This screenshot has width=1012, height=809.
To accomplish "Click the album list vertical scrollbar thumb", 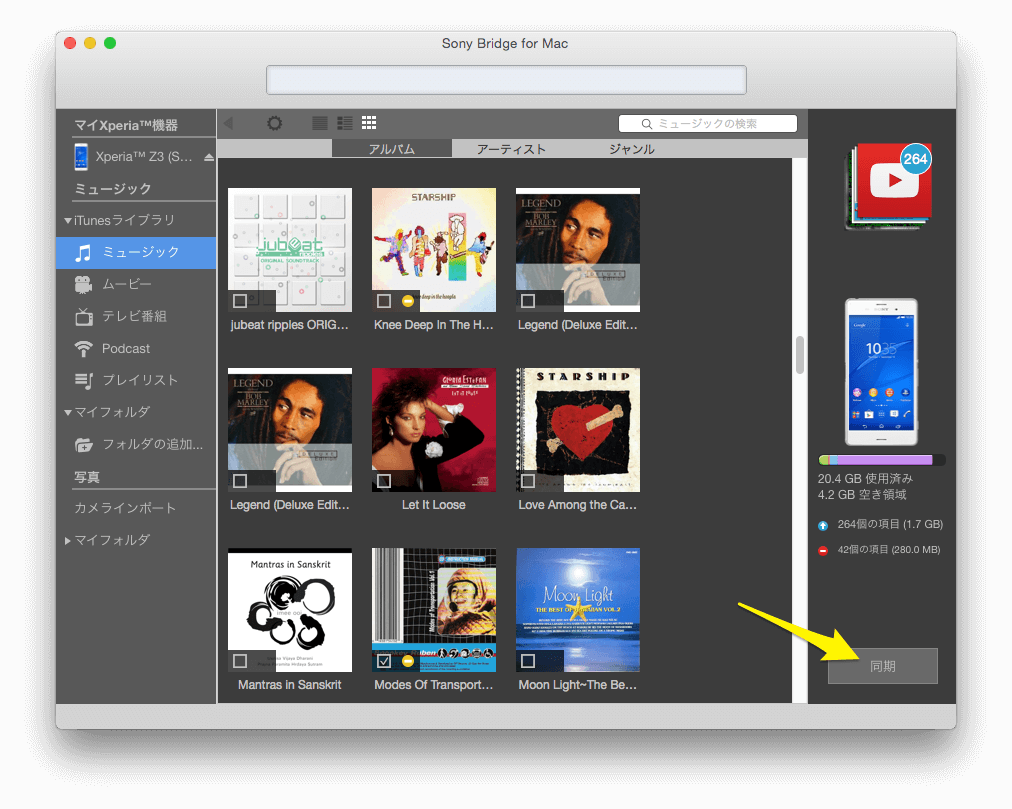I will (x=800, y=354).
